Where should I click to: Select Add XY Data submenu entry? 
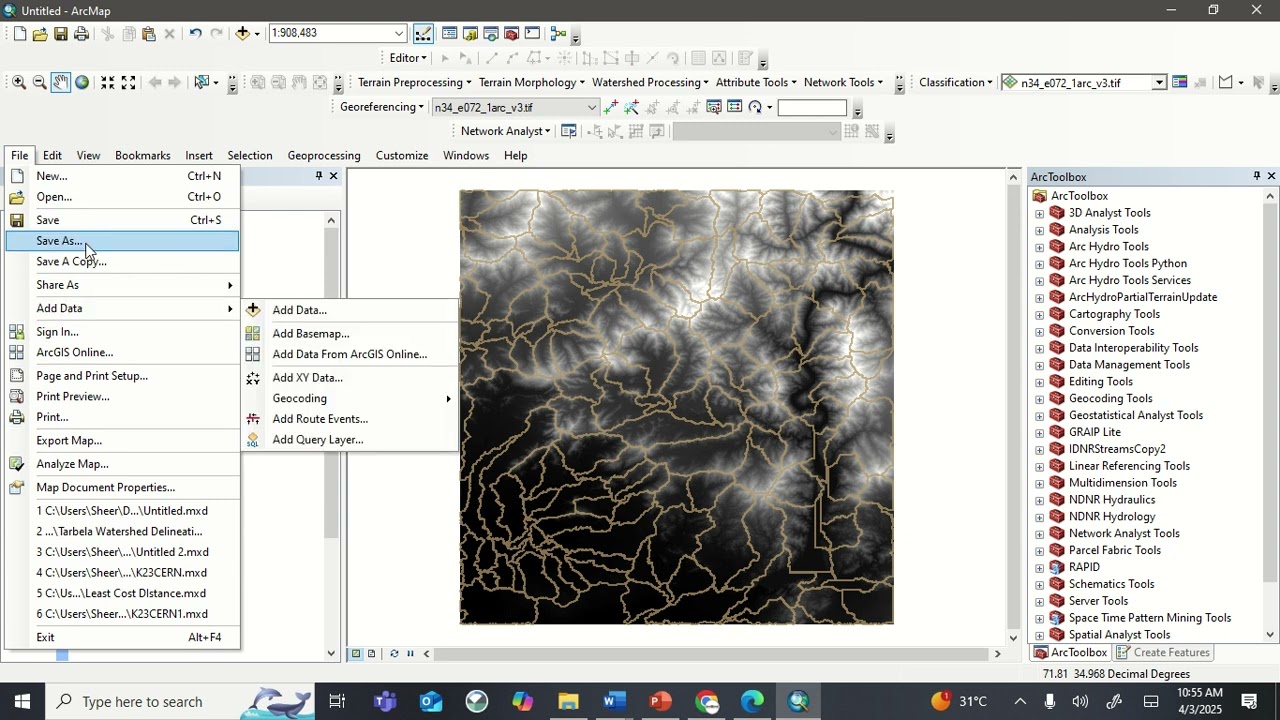(x=350, y=378)
